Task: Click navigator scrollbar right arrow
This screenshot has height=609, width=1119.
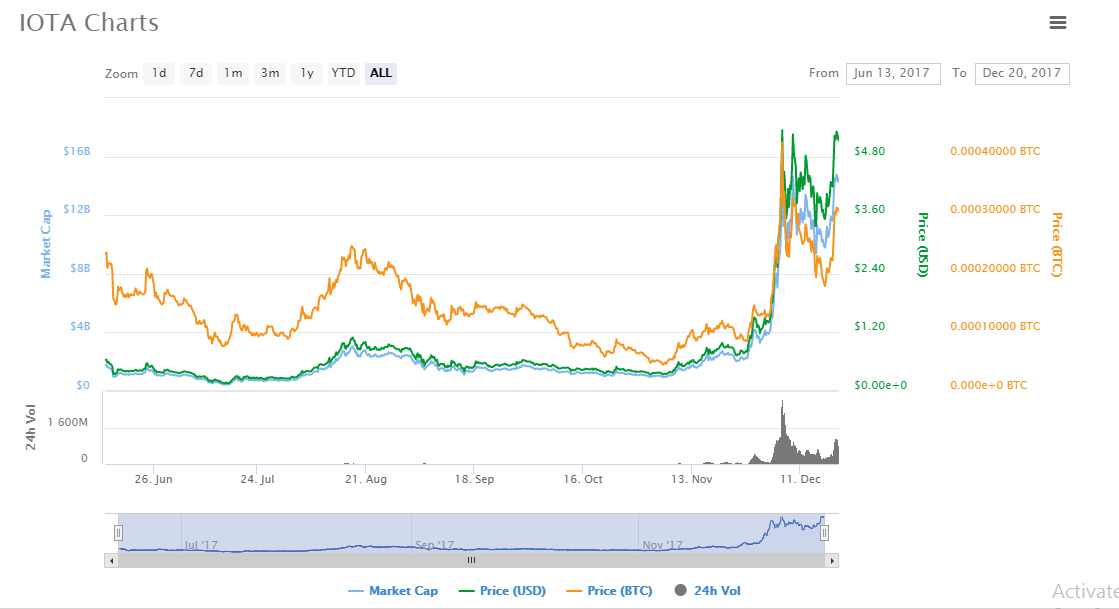Action: pyautogui.click(x=832, y=560)
